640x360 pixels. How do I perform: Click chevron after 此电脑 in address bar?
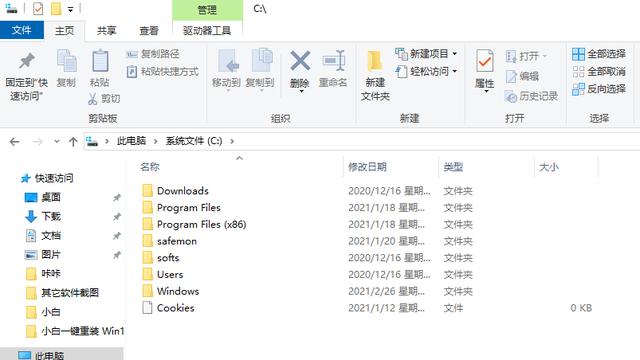coord(156,141)
